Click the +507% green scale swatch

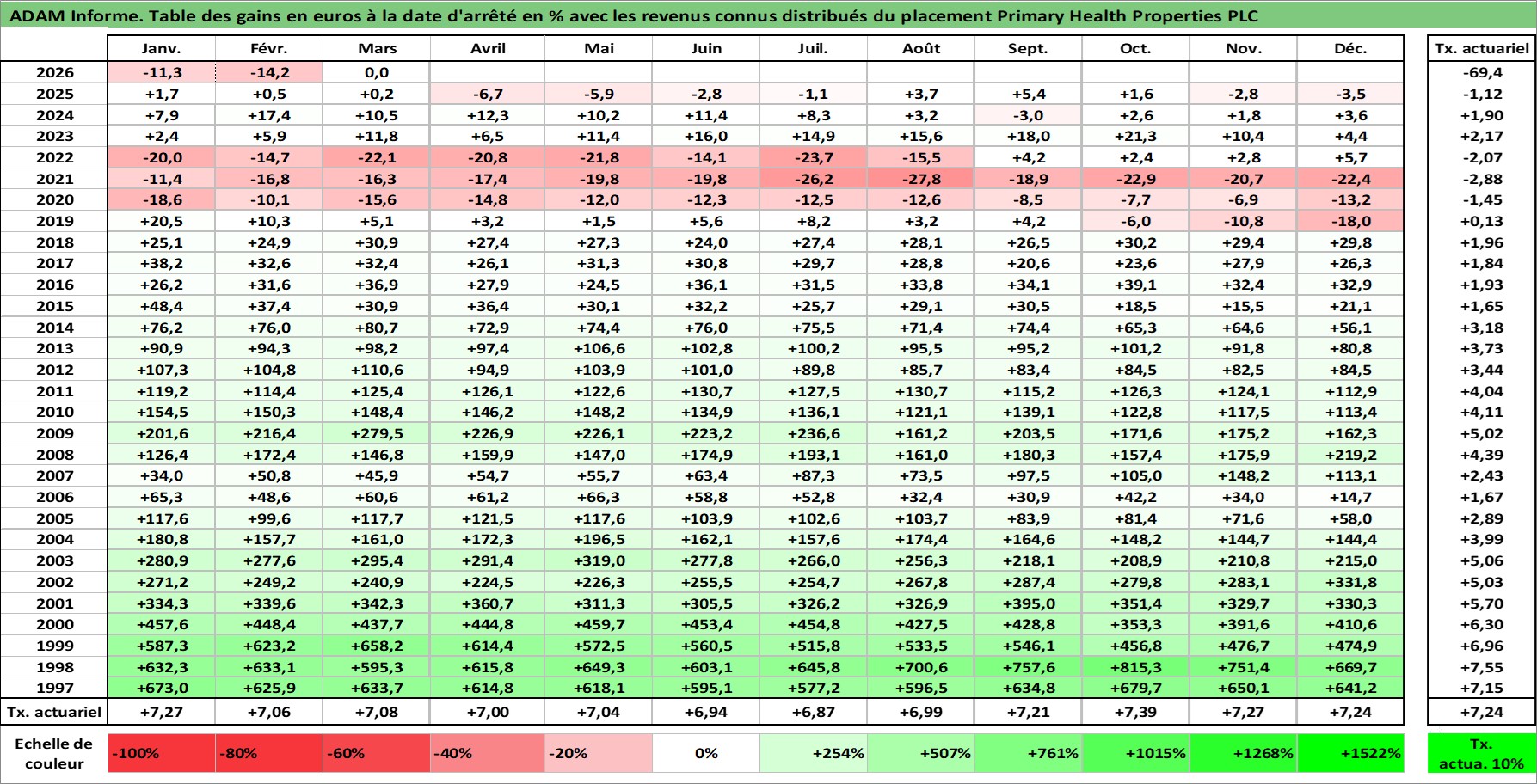click(921, 753)
